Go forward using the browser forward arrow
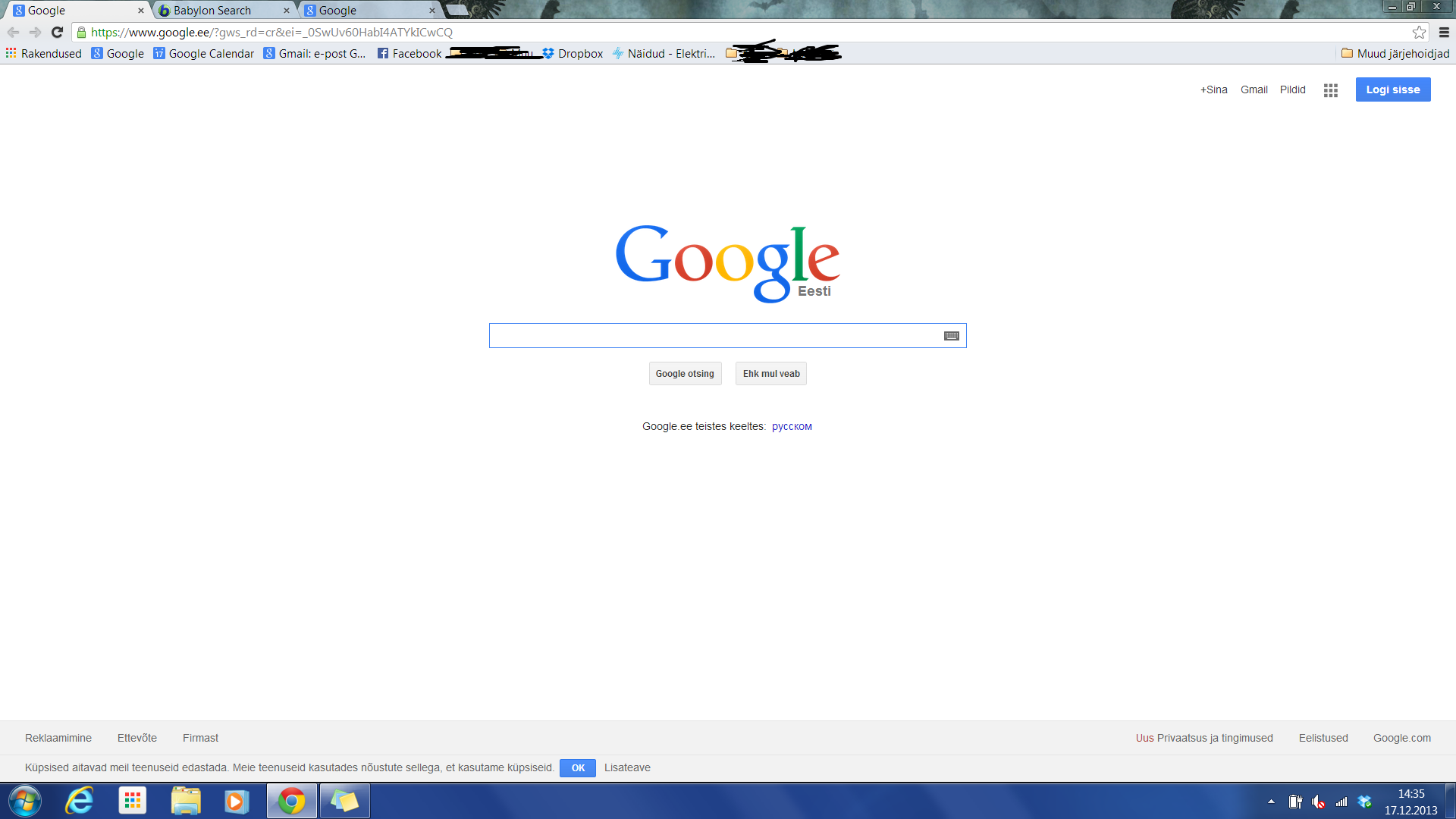 tap(35, 33)
